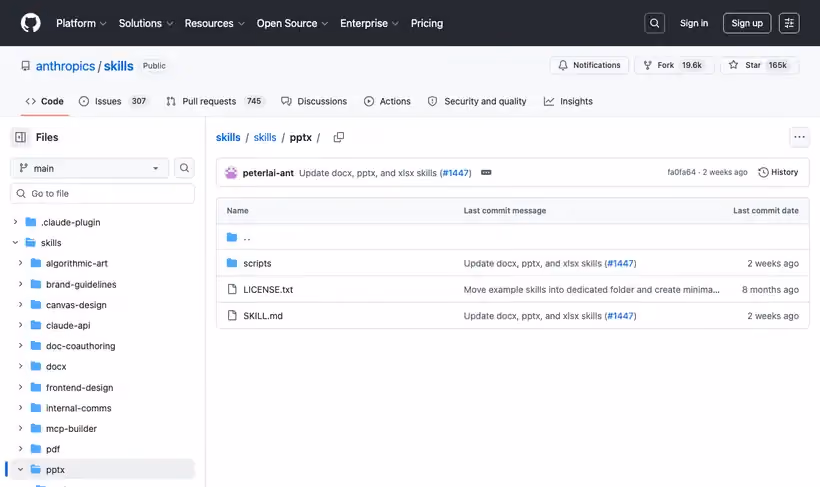Viewport: 820px width, 487px height.
Task: Navigate to root skills breadcrumb link
Action: 228,137
